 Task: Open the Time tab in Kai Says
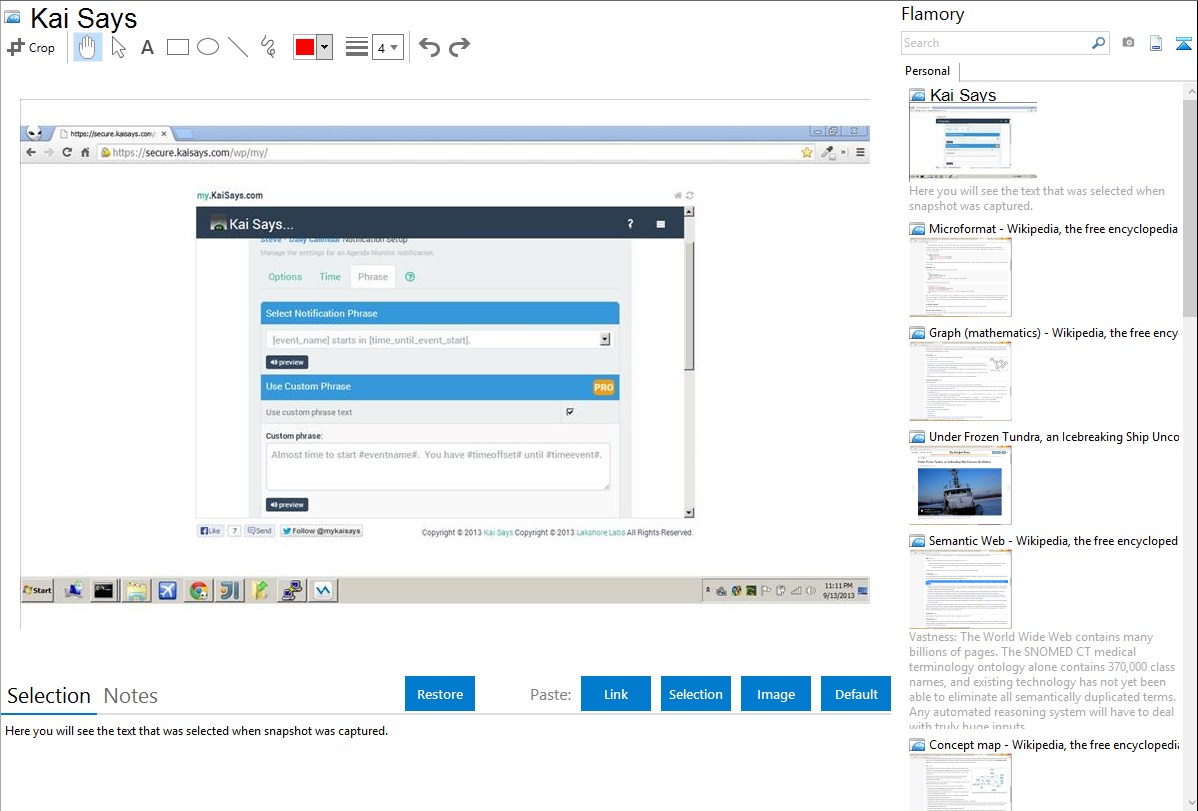[x=330, y=277]
